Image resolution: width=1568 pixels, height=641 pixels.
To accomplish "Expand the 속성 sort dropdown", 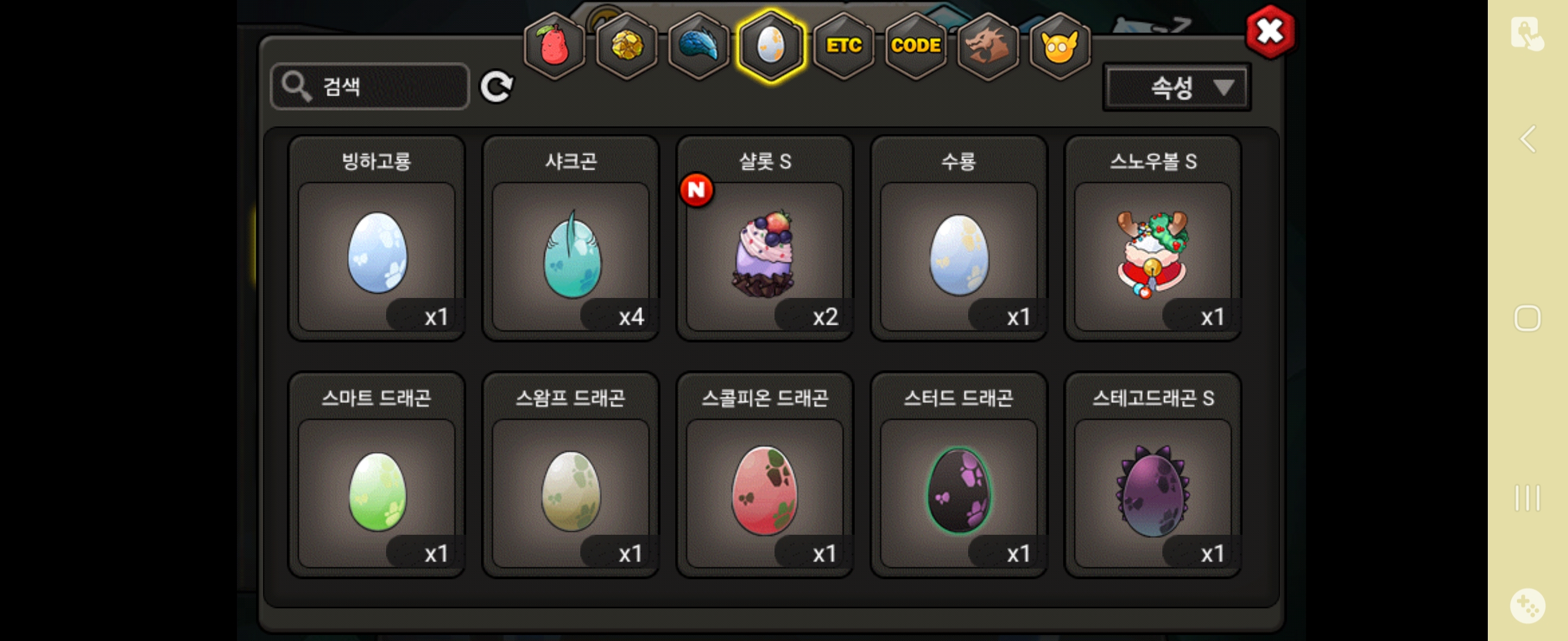I will coord(1177,88).
